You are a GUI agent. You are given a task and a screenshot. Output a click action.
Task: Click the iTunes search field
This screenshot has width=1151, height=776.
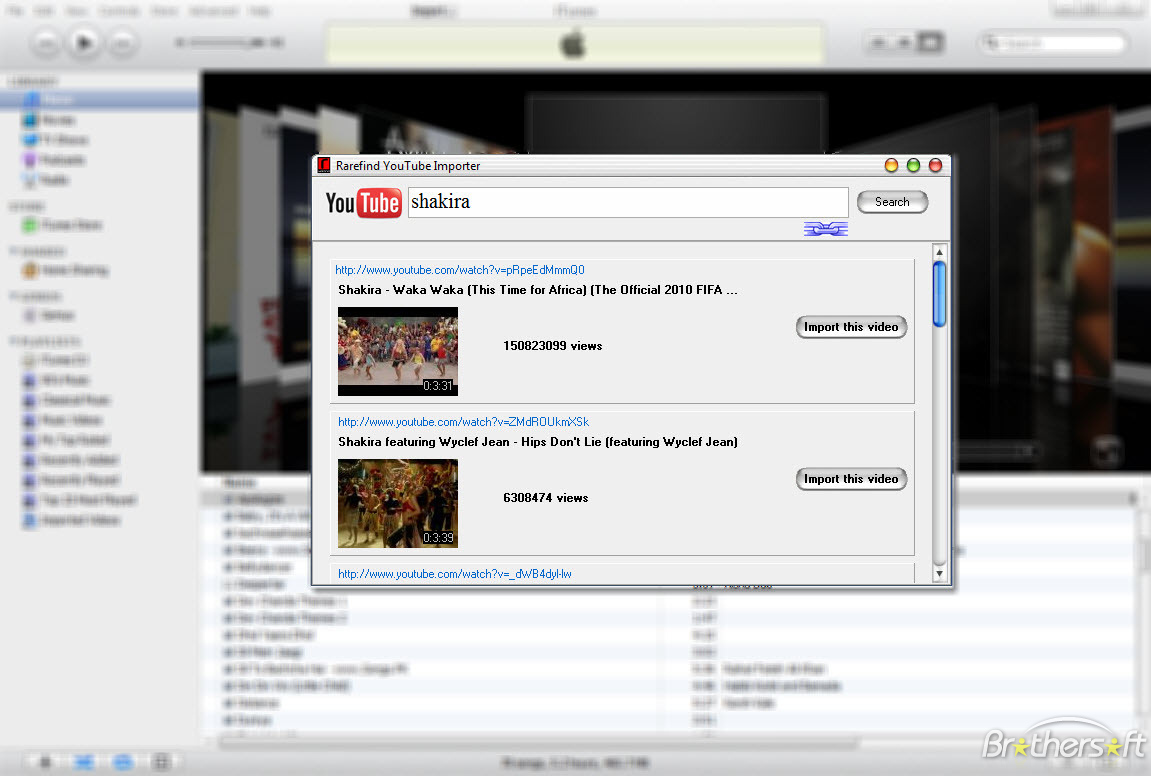[1053, 43]
